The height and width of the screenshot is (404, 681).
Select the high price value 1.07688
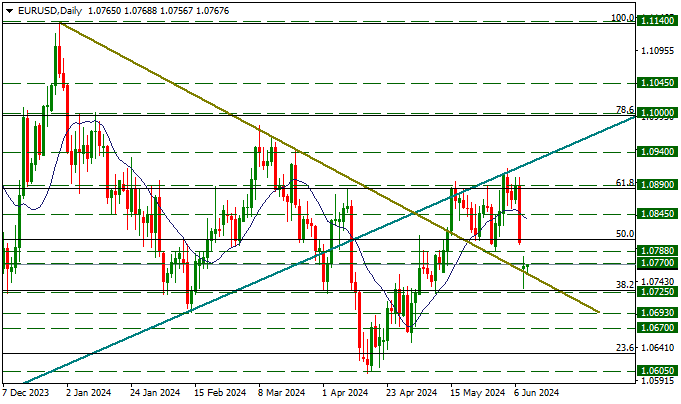pos(141,11)
